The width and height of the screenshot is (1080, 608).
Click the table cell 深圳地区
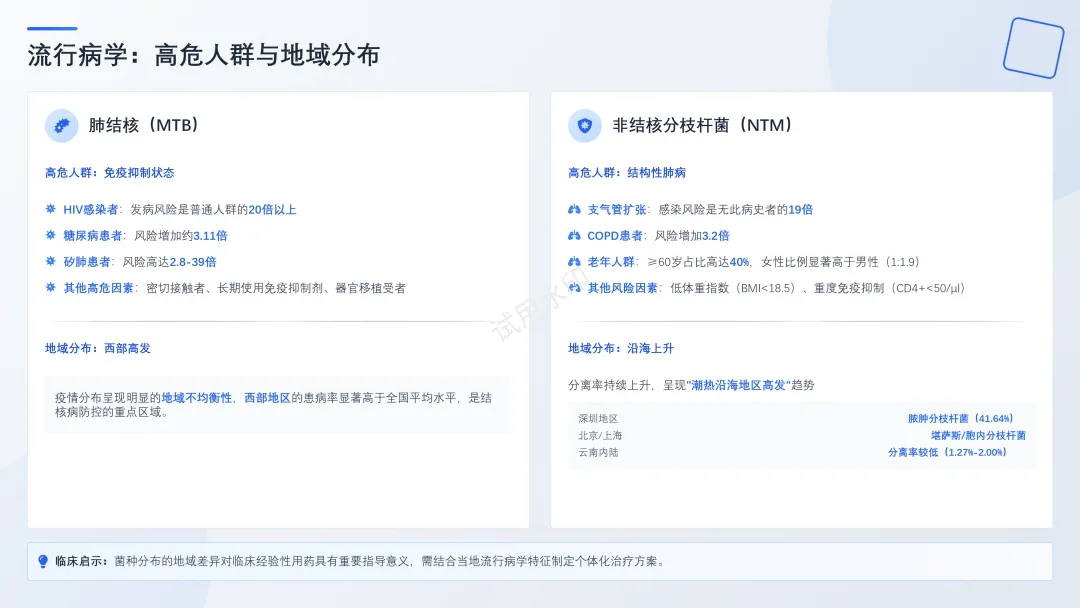tap(598, 419)
